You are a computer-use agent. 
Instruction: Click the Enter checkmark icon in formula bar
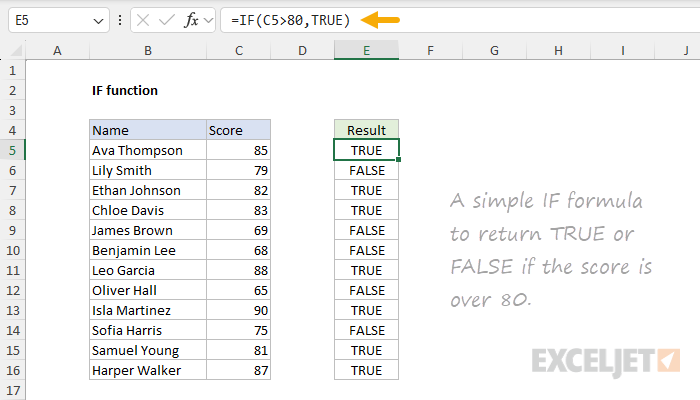[167, 20]
